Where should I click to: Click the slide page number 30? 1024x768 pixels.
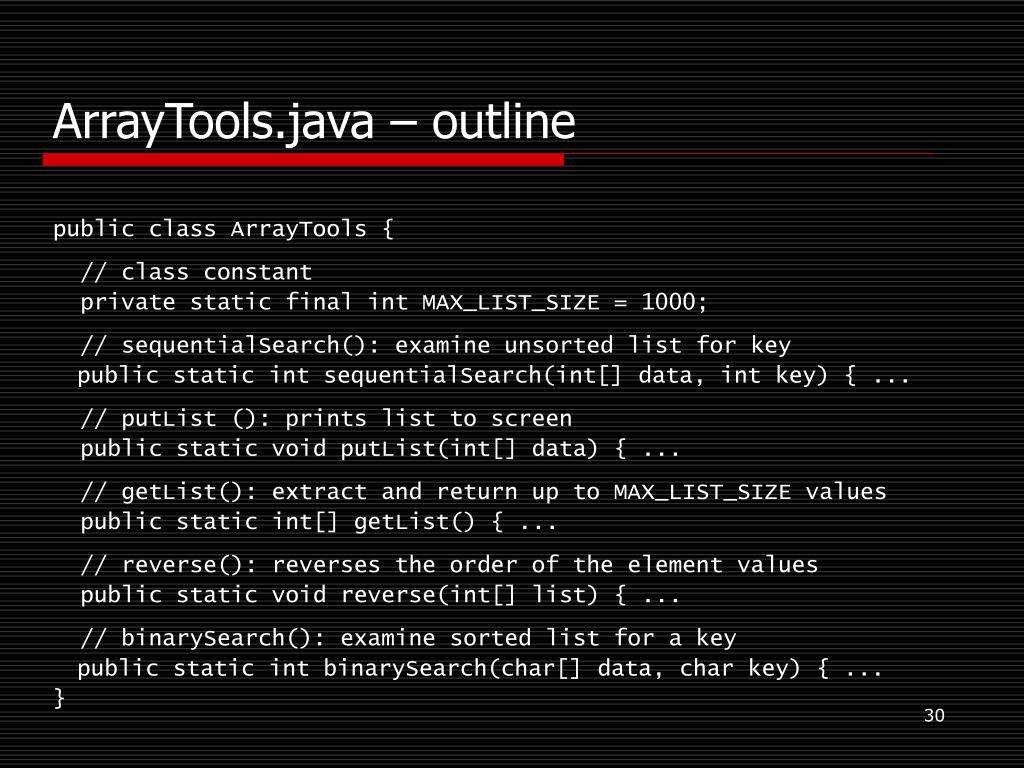pos(935,716)
